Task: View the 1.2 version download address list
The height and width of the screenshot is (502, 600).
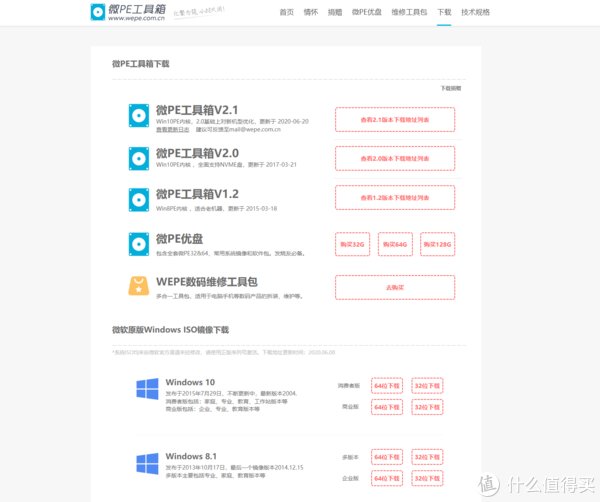Action: coord(395,197)
